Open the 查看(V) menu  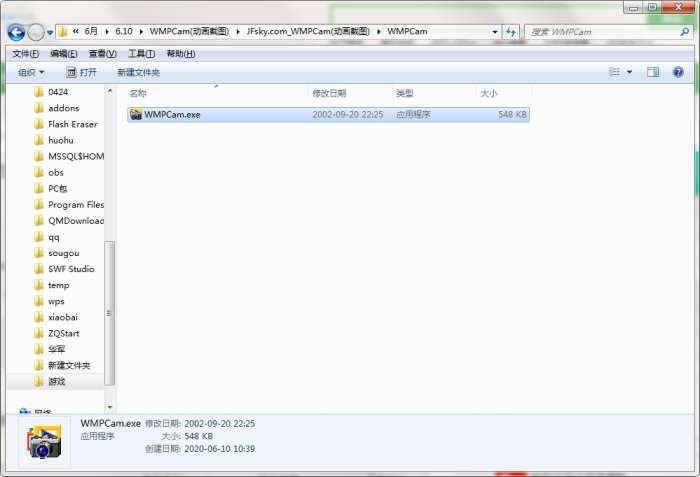tap(103, 54)
